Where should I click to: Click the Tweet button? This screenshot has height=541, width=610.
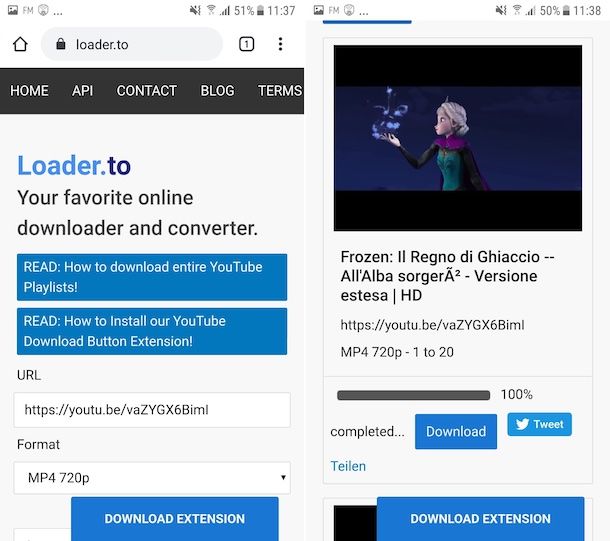[x=540, y=424]
